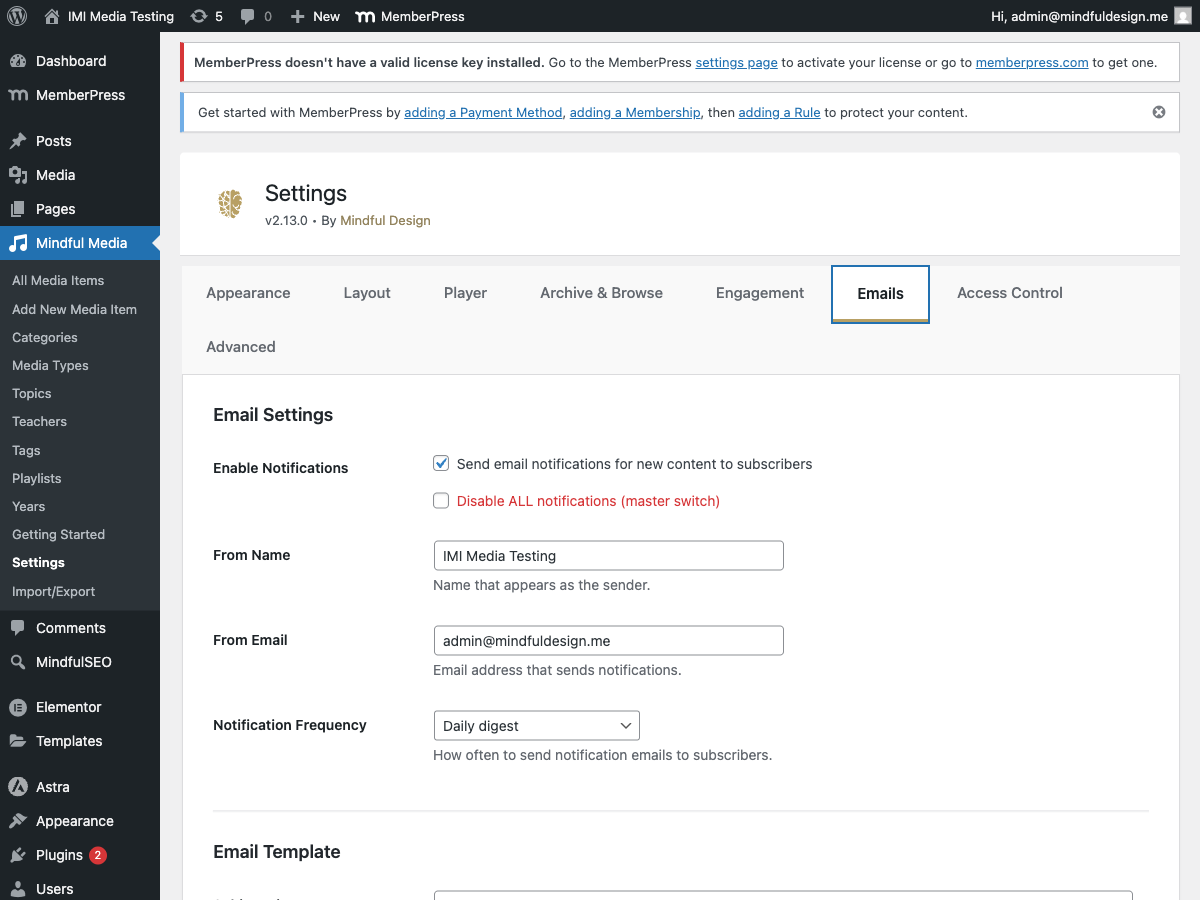The height and width of the screenshot is (900, 1200).
Task: Open the comments bubble icon
Action: pyautogui.click(x=248, y=16)
